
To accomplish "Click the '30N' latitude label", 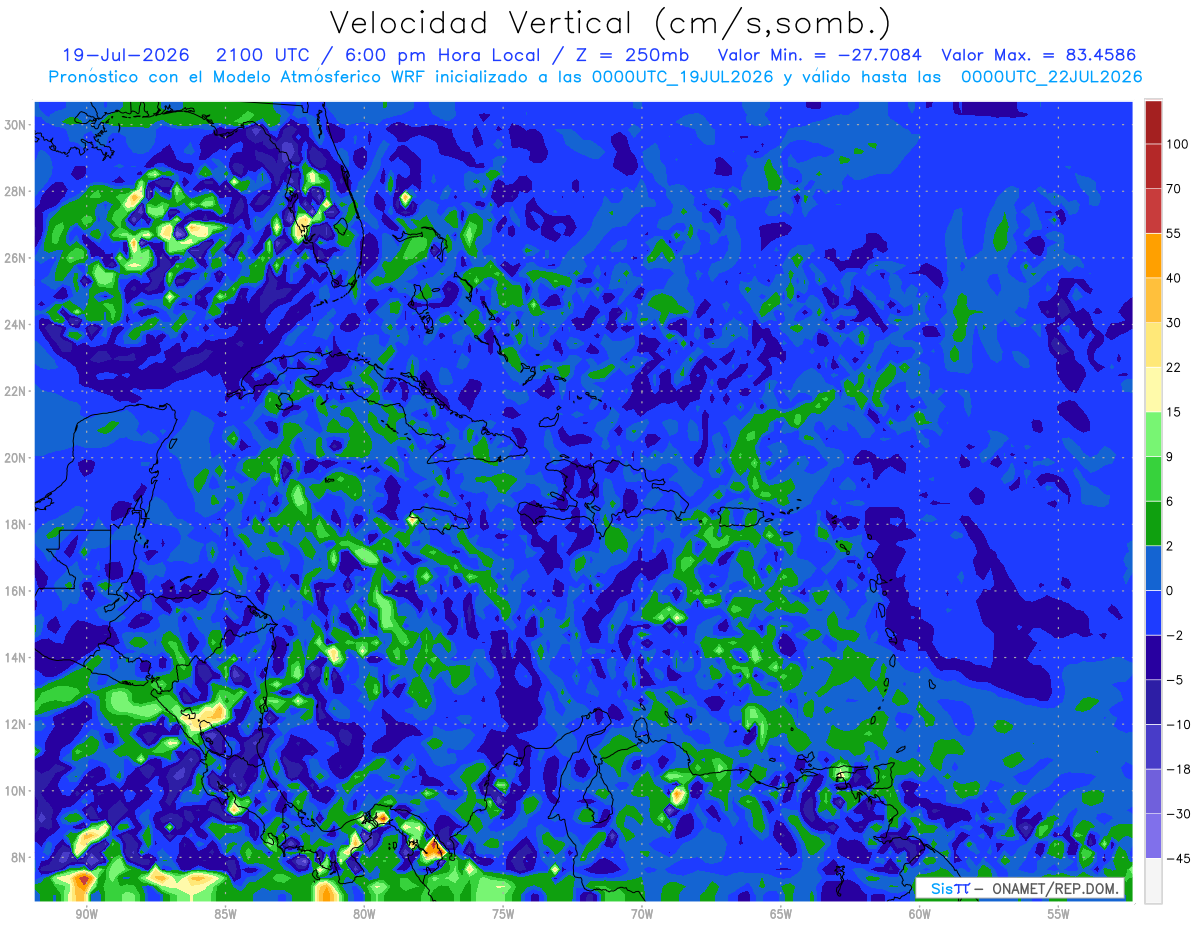I will 17,125.
